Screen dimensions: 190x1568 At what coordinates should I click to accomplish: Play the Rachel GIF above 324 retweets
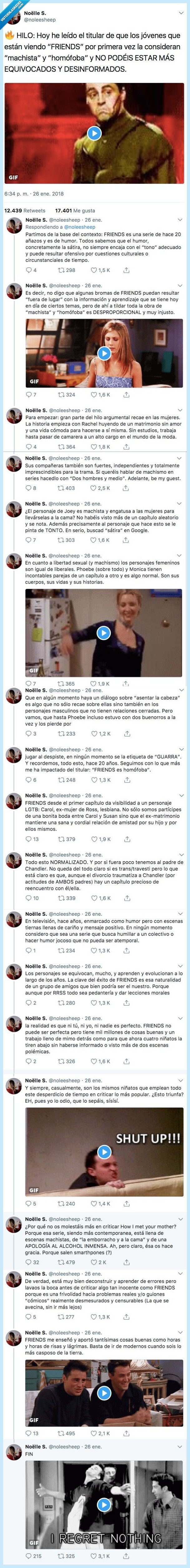pos(104,353)
